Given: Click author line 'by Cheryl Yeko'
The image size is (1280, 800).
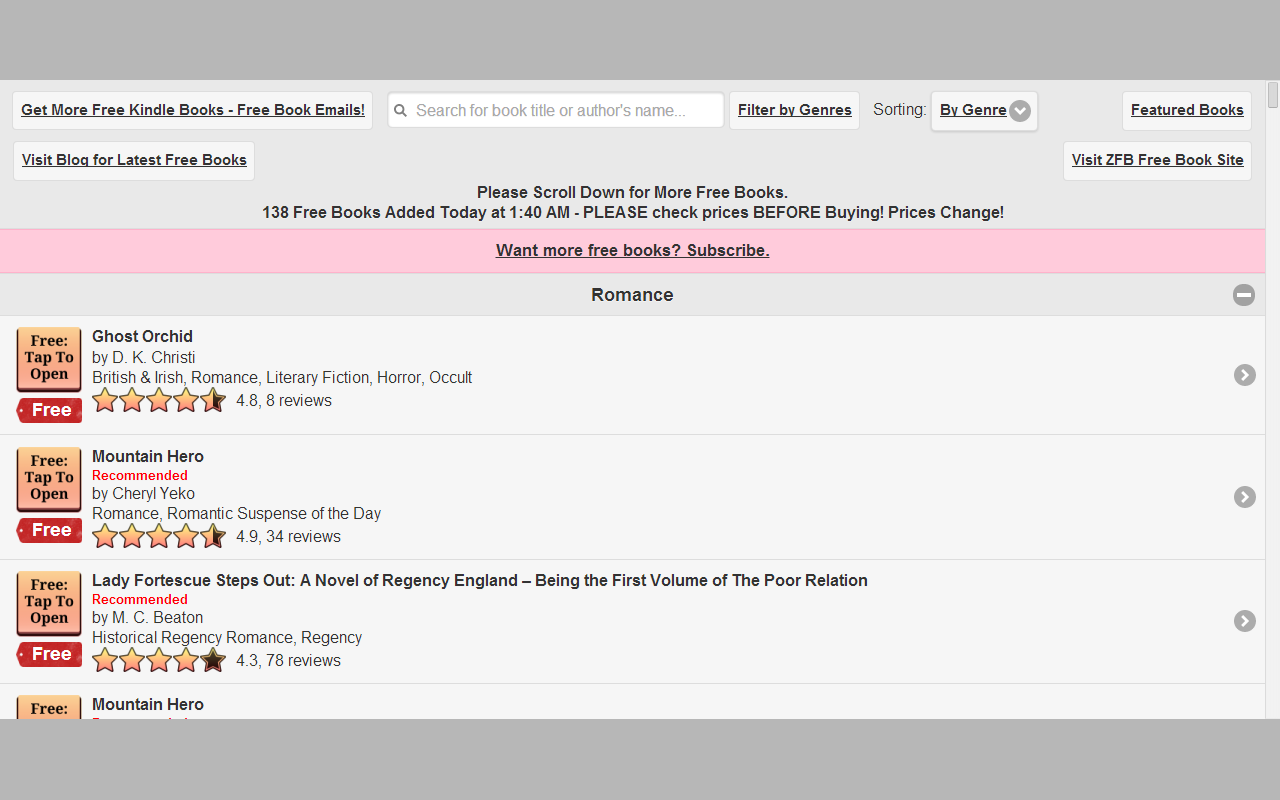Looking at the screenshot, I should click(144, 494).
